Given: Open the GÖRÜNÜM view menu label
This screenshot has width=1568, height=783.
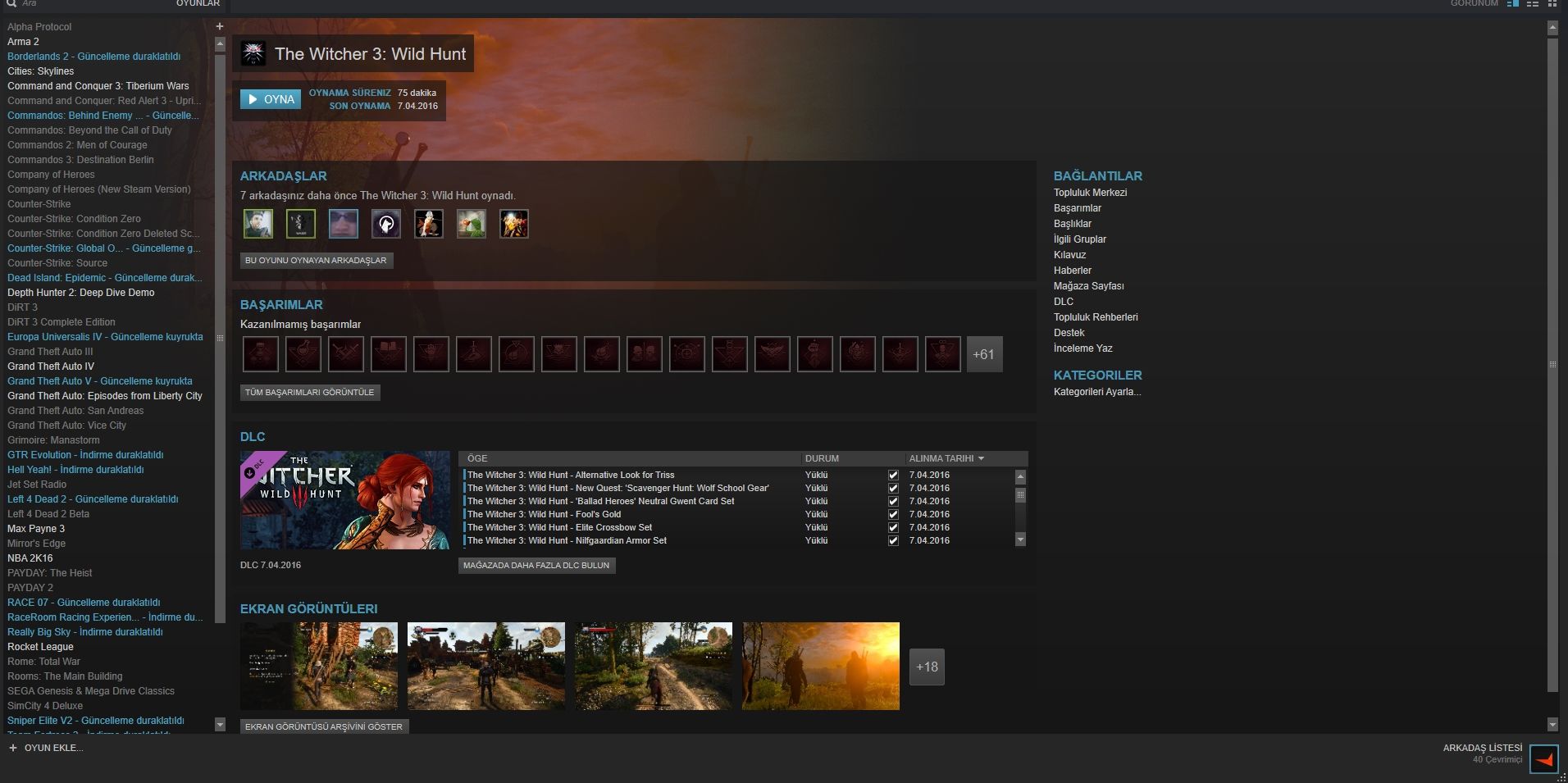Looking at the screenshot, I should click(x=1475, y=3).
